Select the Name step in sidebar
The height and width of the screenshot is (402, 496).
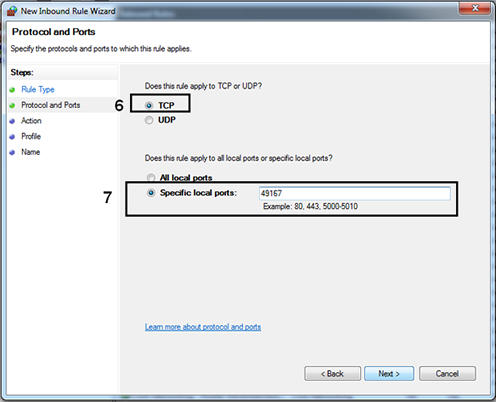pos(31,152)
